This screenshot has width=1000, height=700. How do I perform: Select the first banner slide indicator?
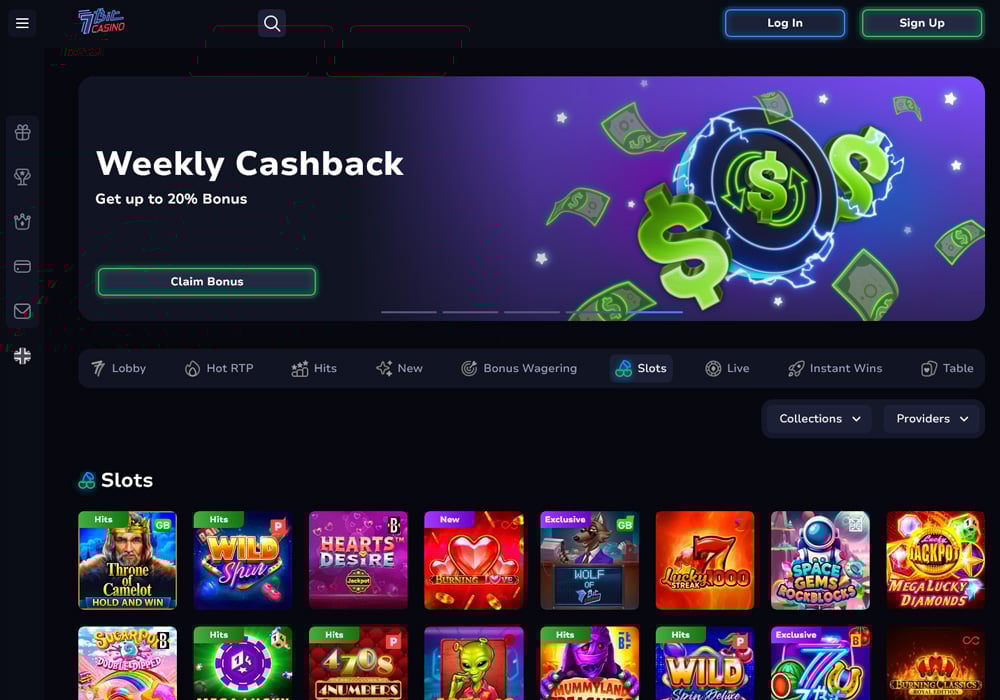click(409, 312)
